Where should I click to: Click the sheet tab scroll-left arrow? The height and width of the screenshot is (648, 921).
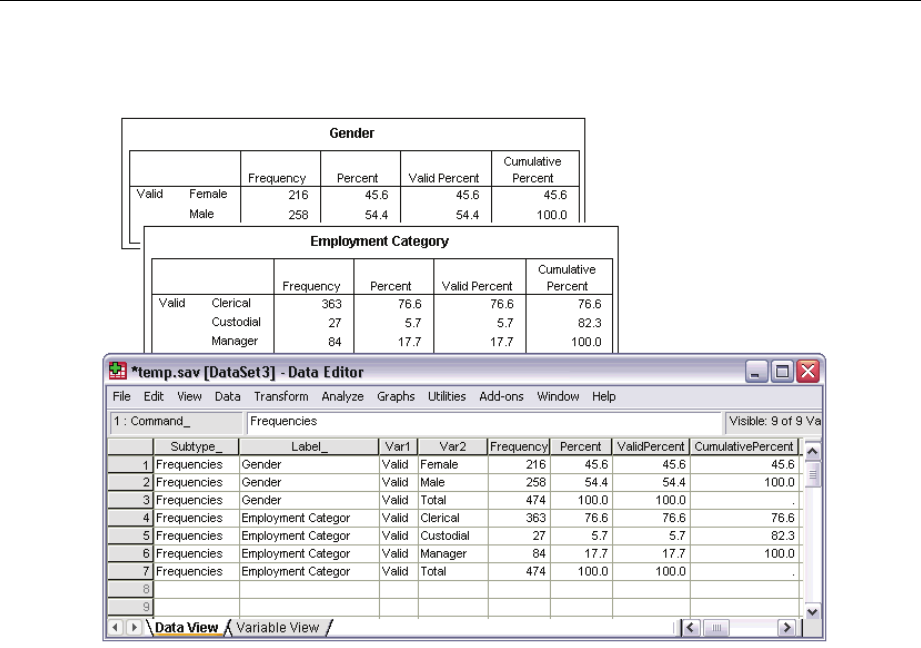[115, 627]
